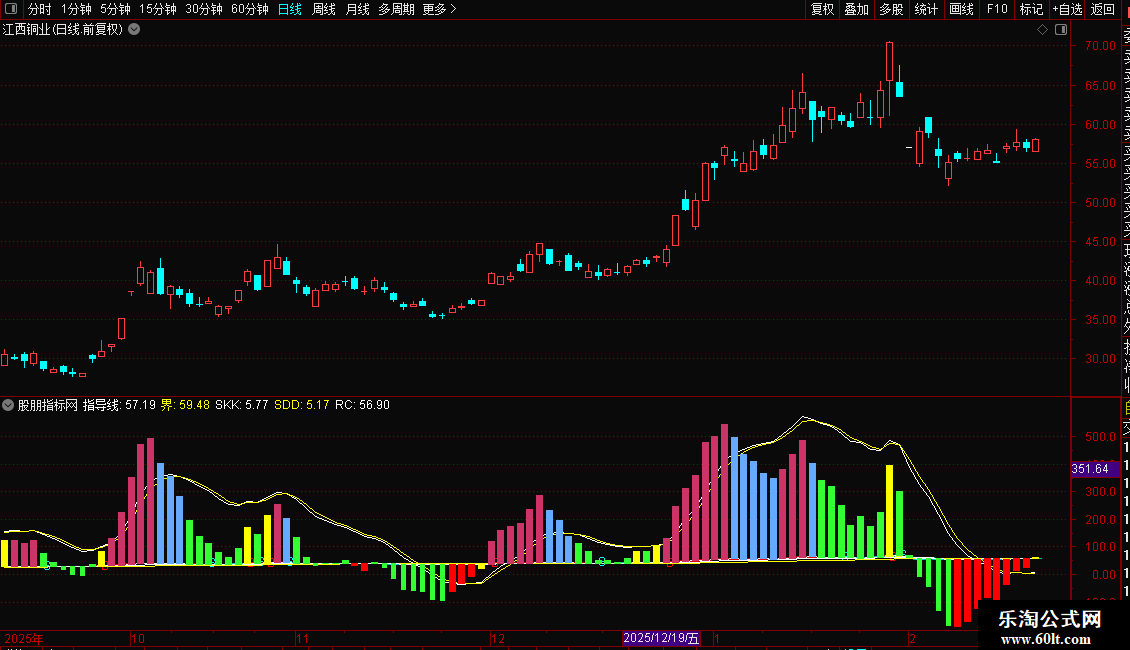Select the 月线 monthly period tab
The image size is (1130, 650).
coord(357,9)
